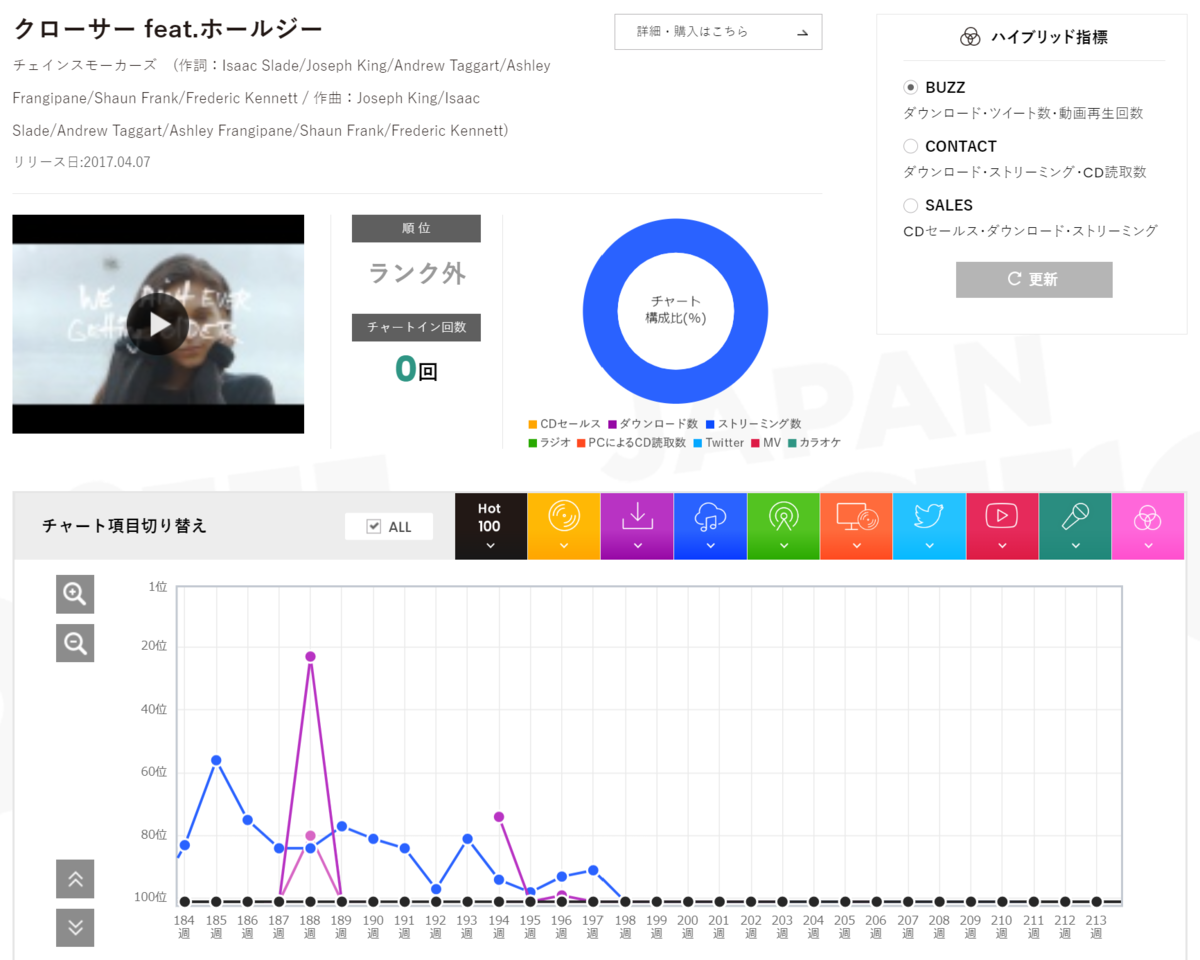Viewport: 1200px width, 960px height.
Task: Toggle the orange CD sales chart icon
Action: (x=564, y=526)
